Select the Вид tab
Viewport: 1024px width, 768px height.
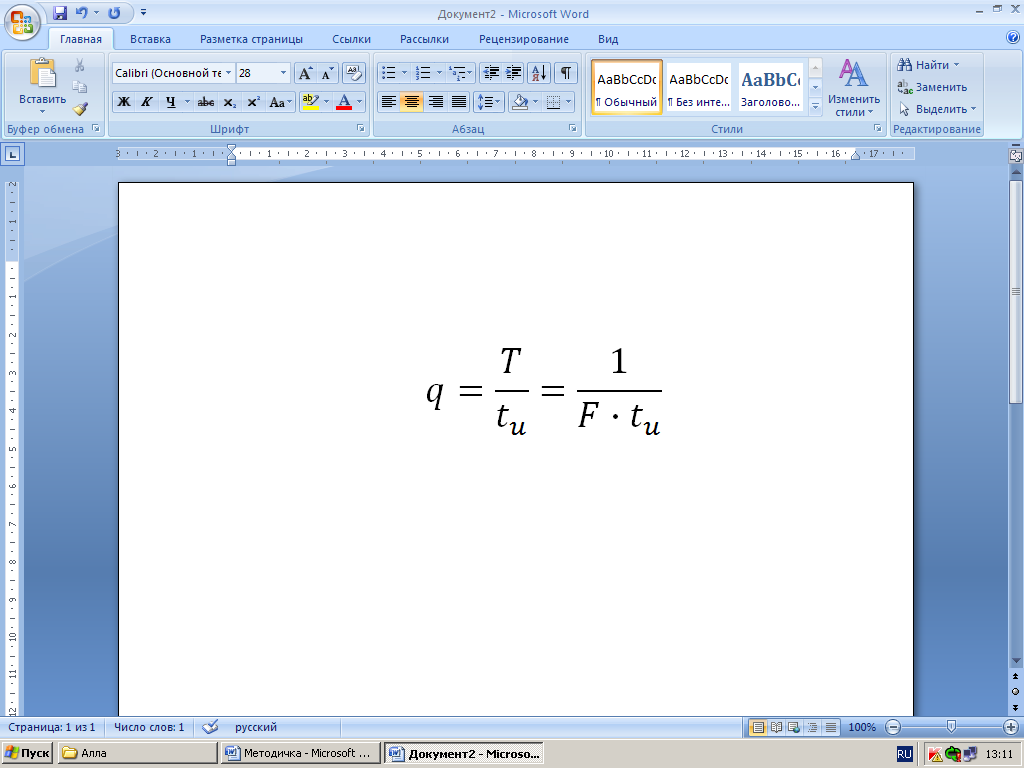608,39
